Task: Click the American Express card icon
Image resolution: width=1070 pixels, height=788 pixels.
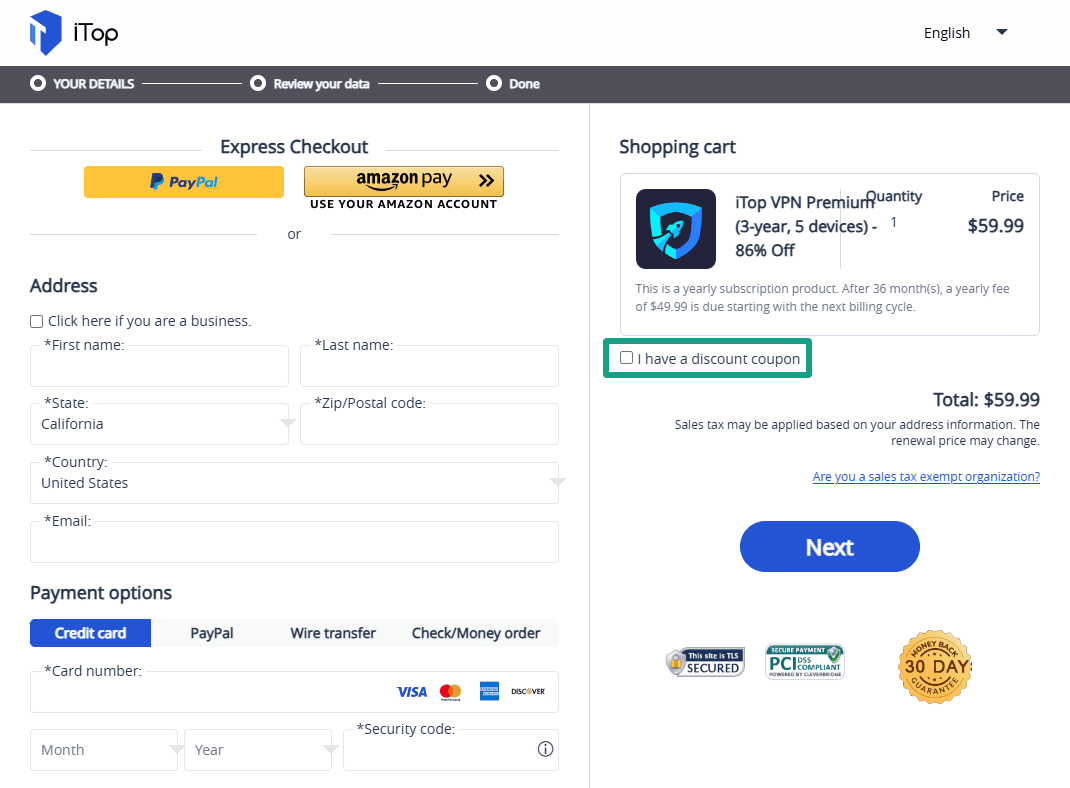Action: (x=489, y=691)
